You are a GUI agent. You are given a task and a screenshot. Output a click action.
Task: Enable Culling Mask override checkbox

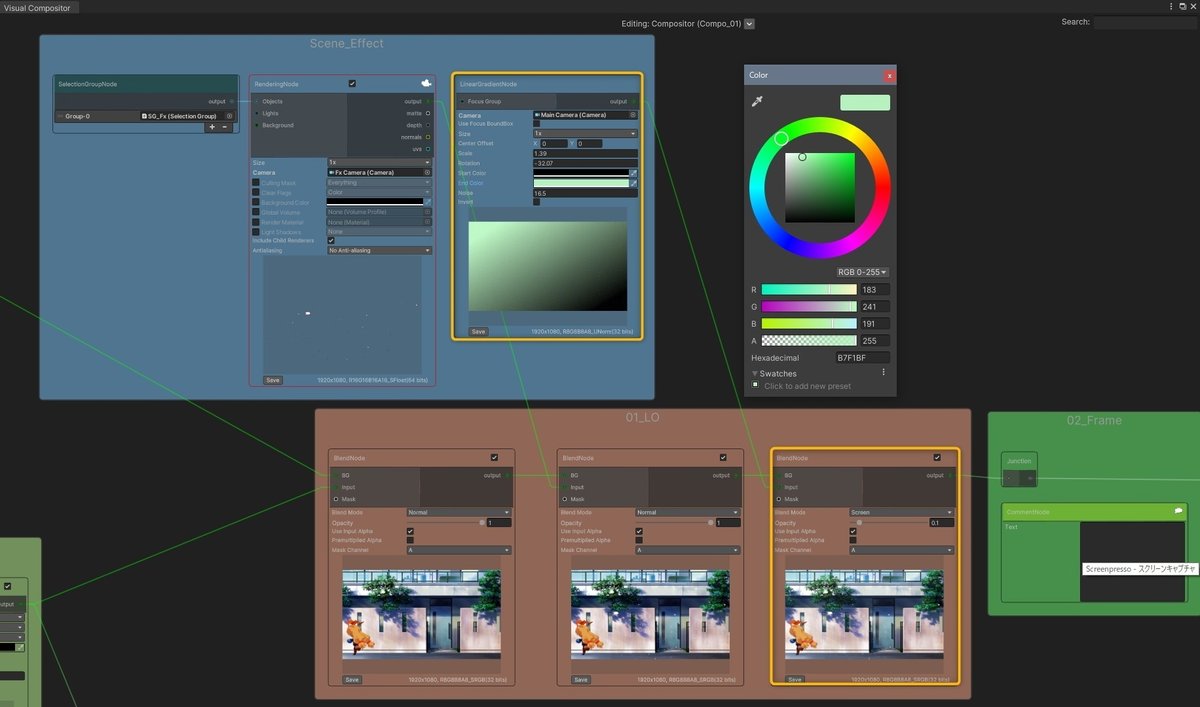[256, 182]
